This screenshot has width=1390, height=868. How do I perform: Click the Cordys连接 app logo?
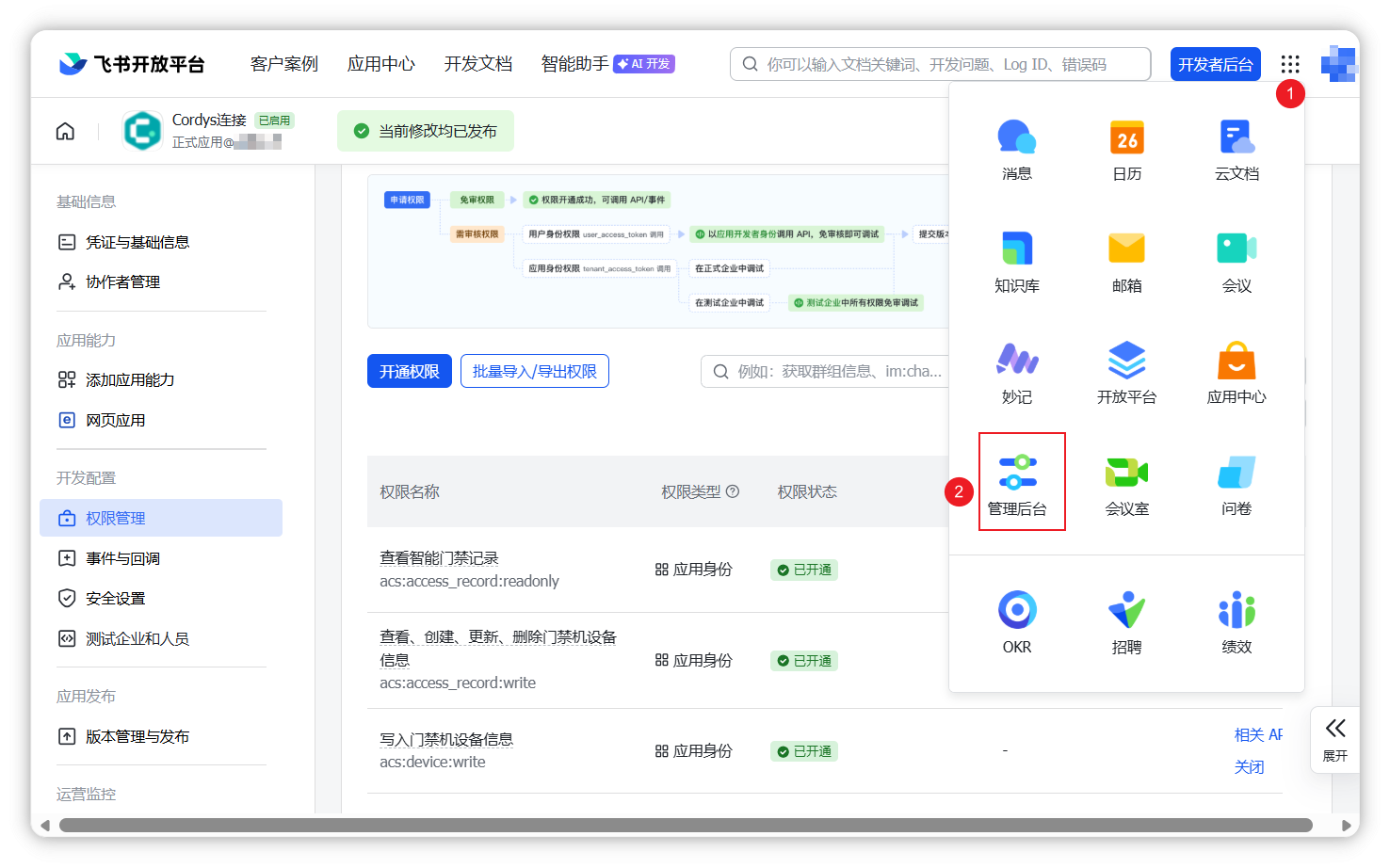click(x=142, y=130)
